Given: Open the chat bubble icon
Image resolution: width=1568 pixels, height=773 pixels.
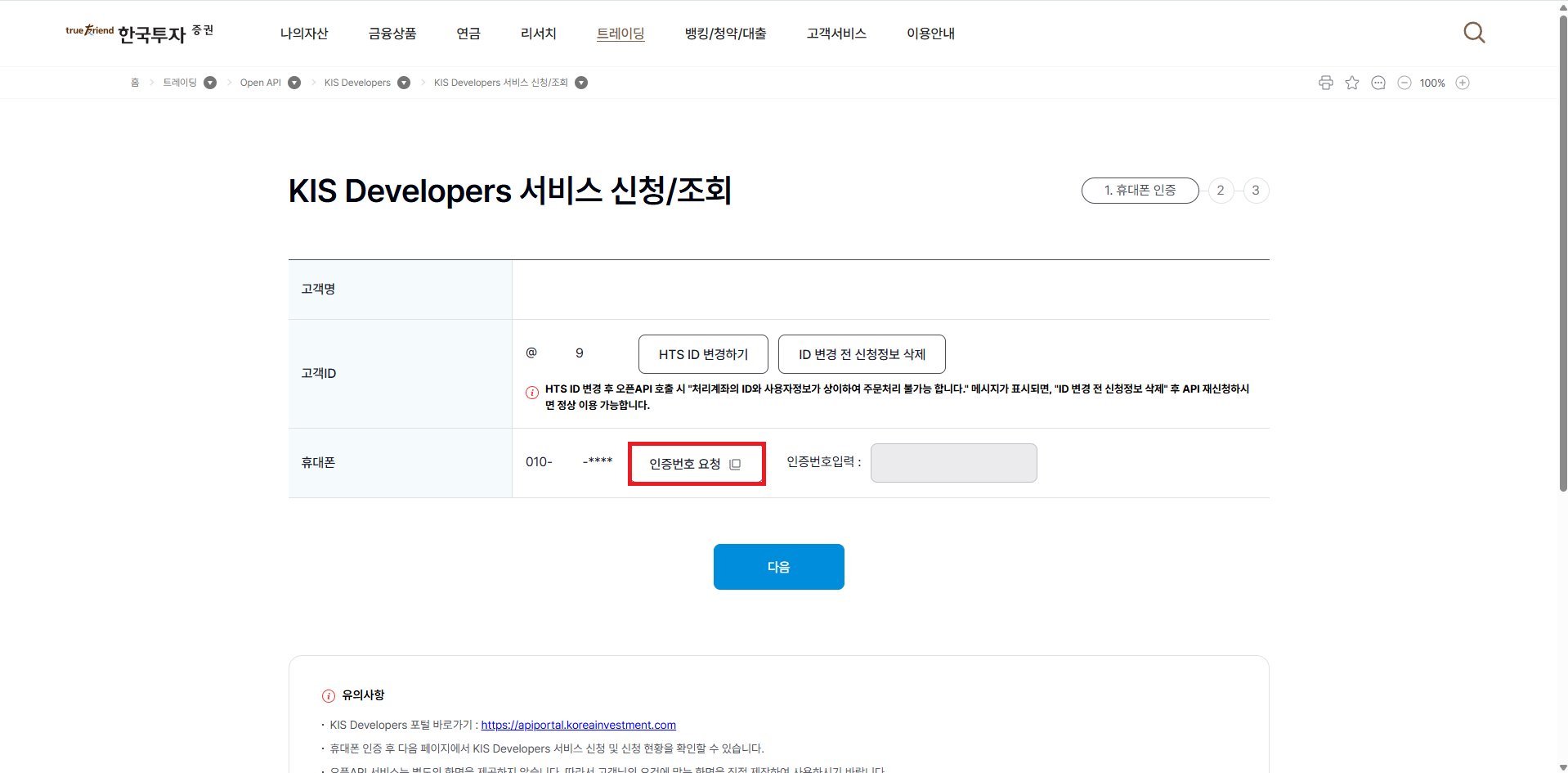Looking at the screenshot, I should [x=1378, y=83].
